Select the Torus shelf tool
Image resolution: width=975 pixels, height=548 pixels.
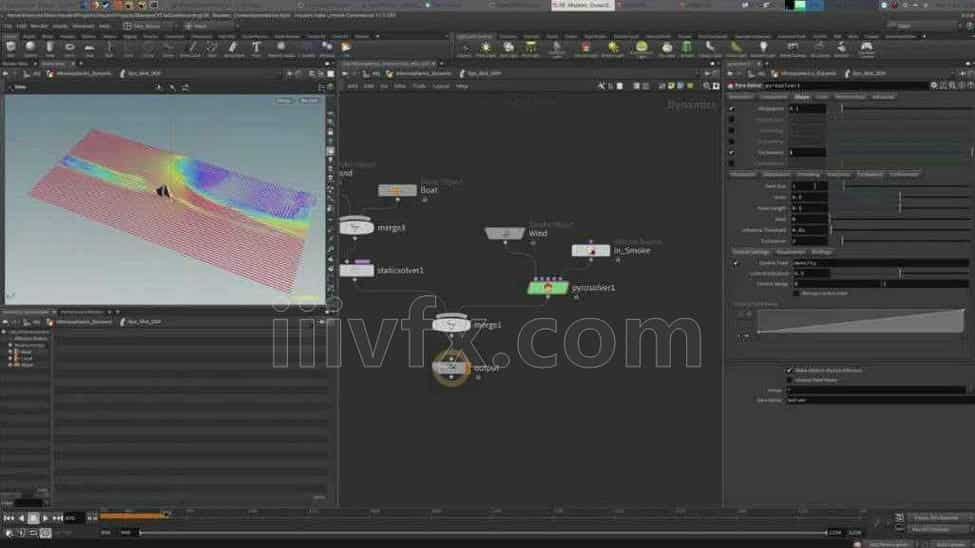(x=70, y=47)
